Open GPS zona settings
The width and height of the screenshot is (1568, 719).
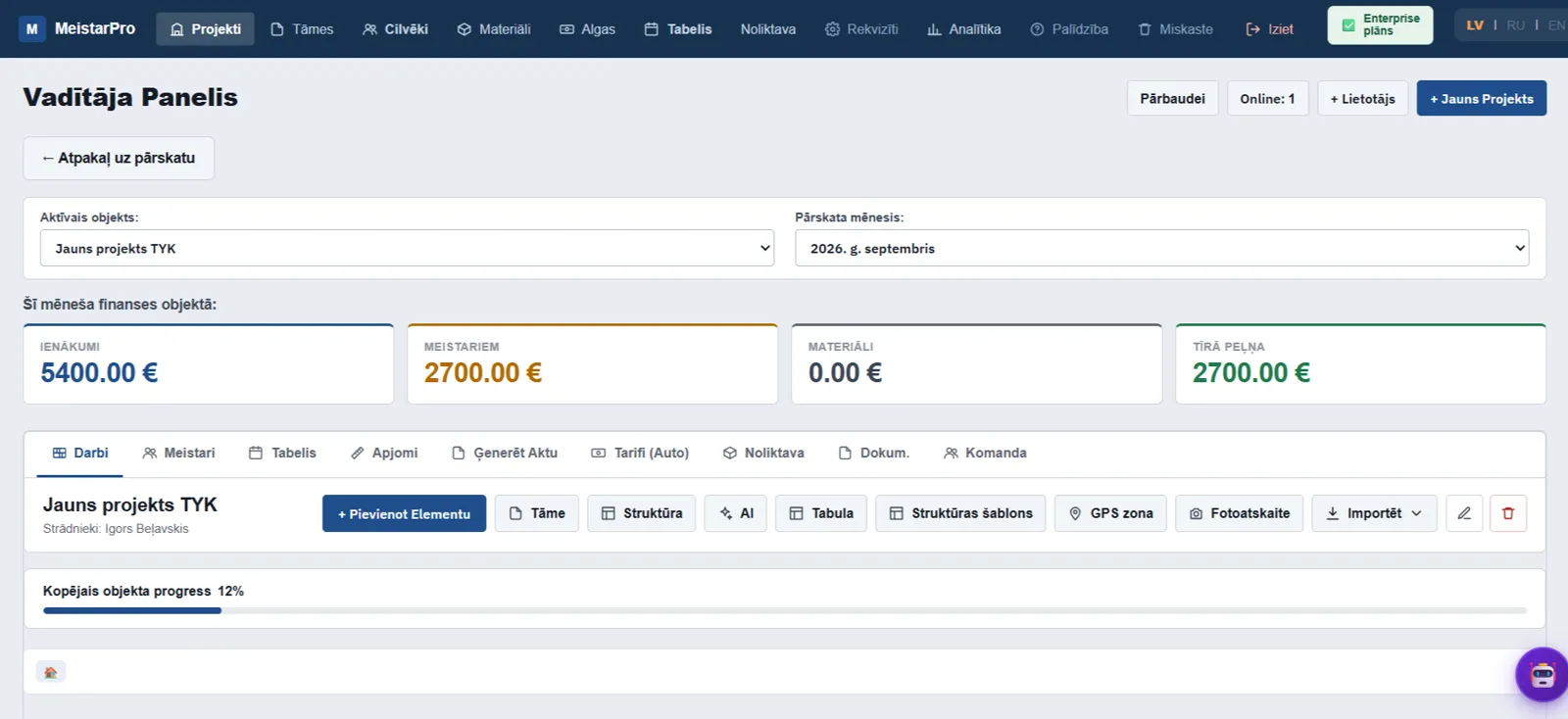tap(1110, 513)
